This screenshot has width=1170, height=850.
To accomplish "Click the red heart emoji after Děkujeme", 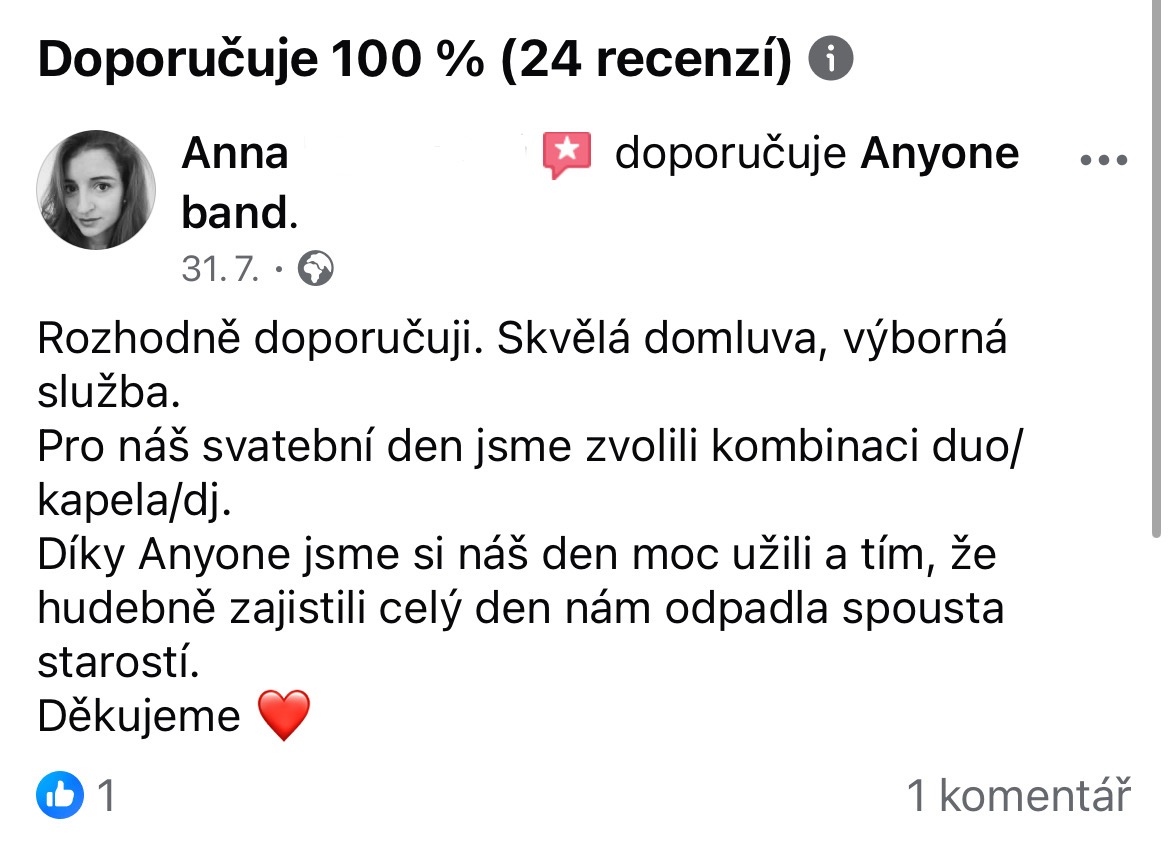I will coord(284,716).
